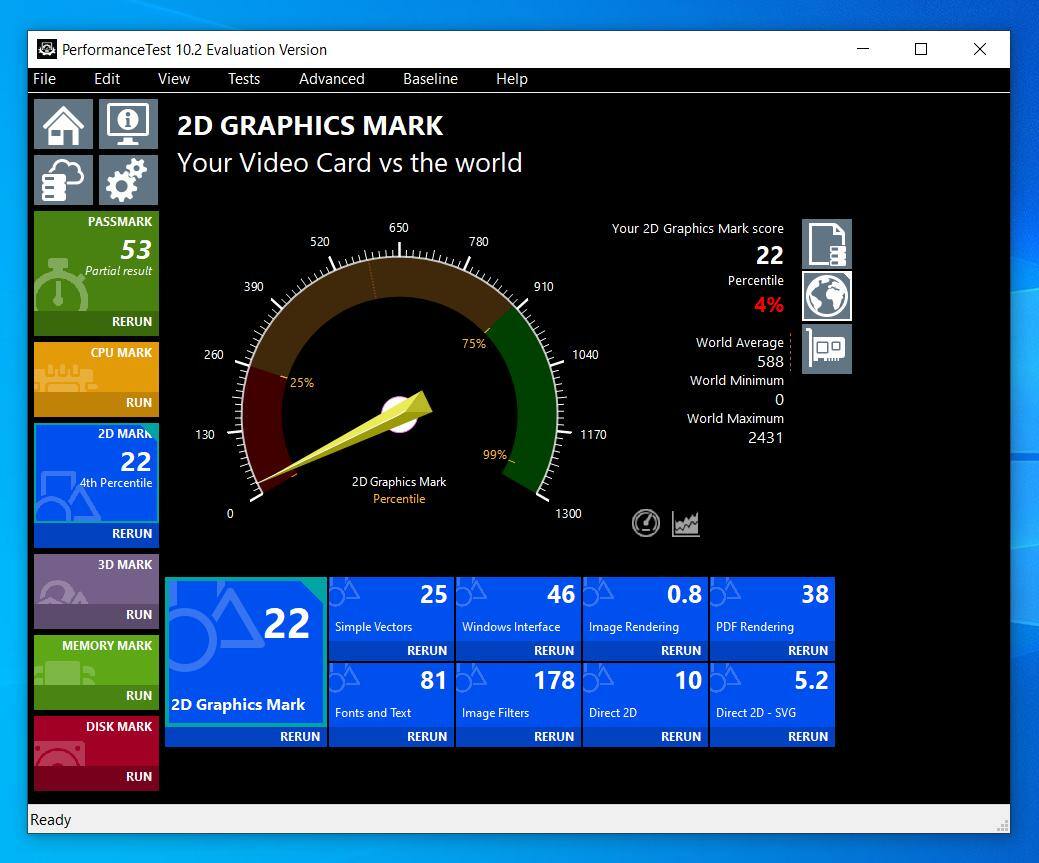Open the Advanced menu

click(x=331, y=79)
